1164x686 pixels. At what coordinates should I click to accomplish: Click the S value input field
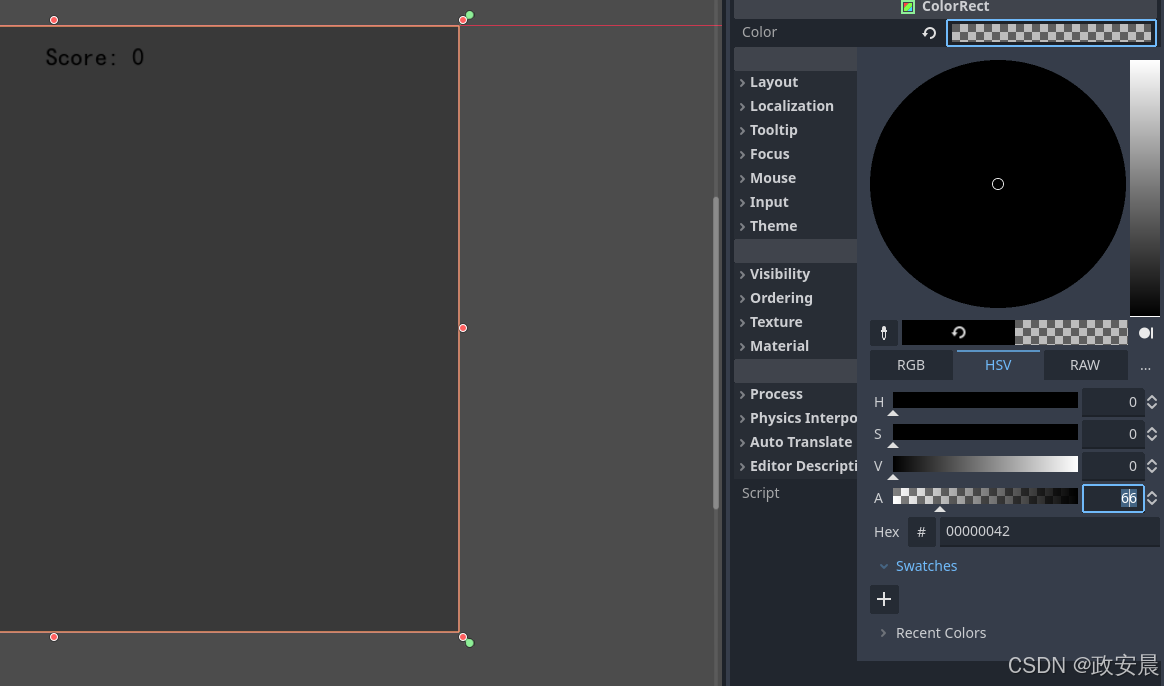1112,434
